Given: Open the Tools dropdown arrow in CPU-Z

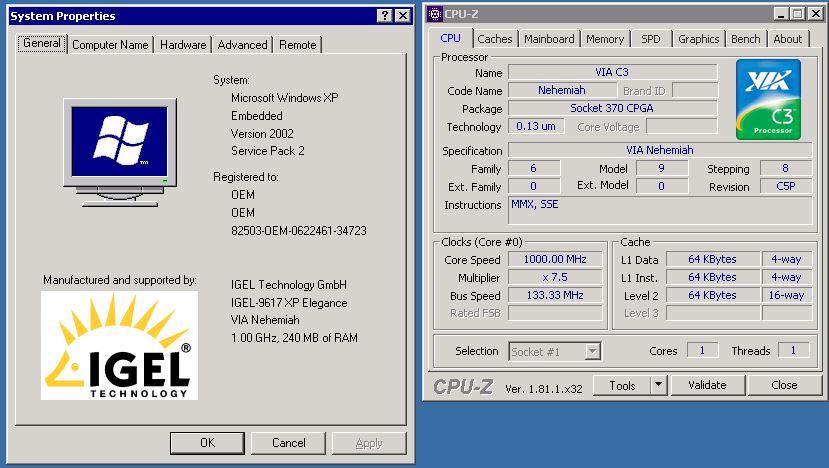Looking at the screenshot, I should click(658, 385).
